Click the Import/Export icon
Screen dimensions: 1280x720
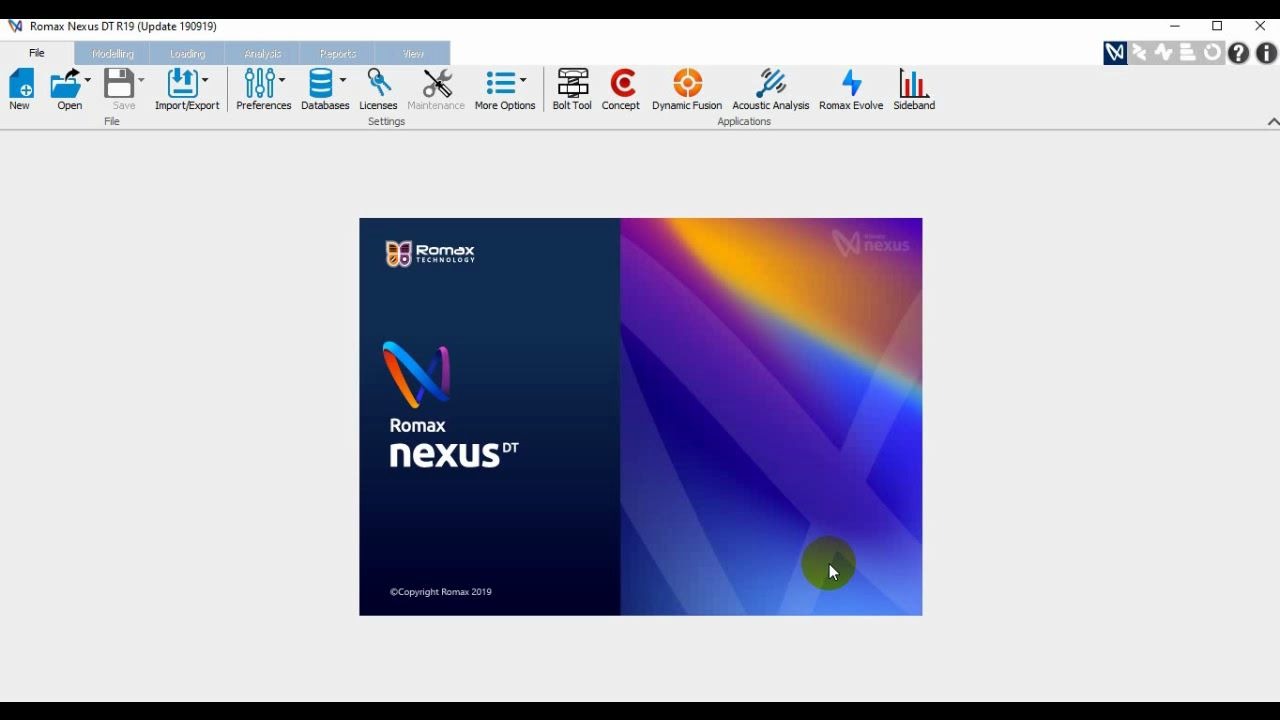[182, 84]
